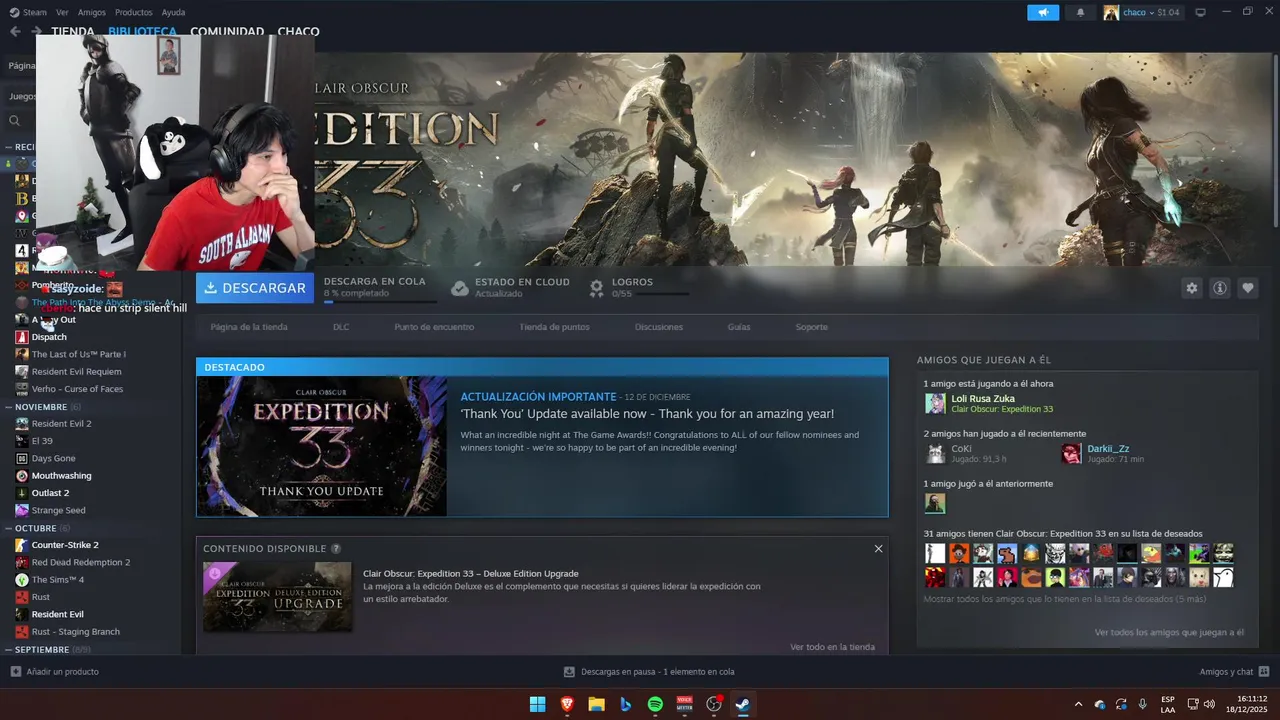Open the Amigos menu
This screenshot has width=1280, height=720.
tap(91, 13)
